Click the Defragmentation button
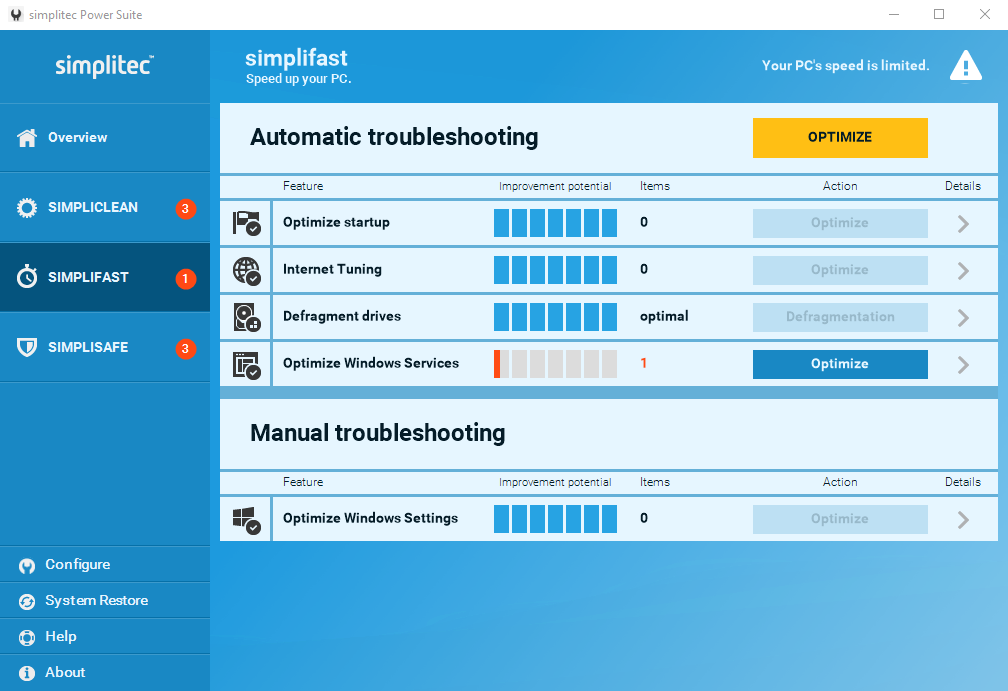 840,317
